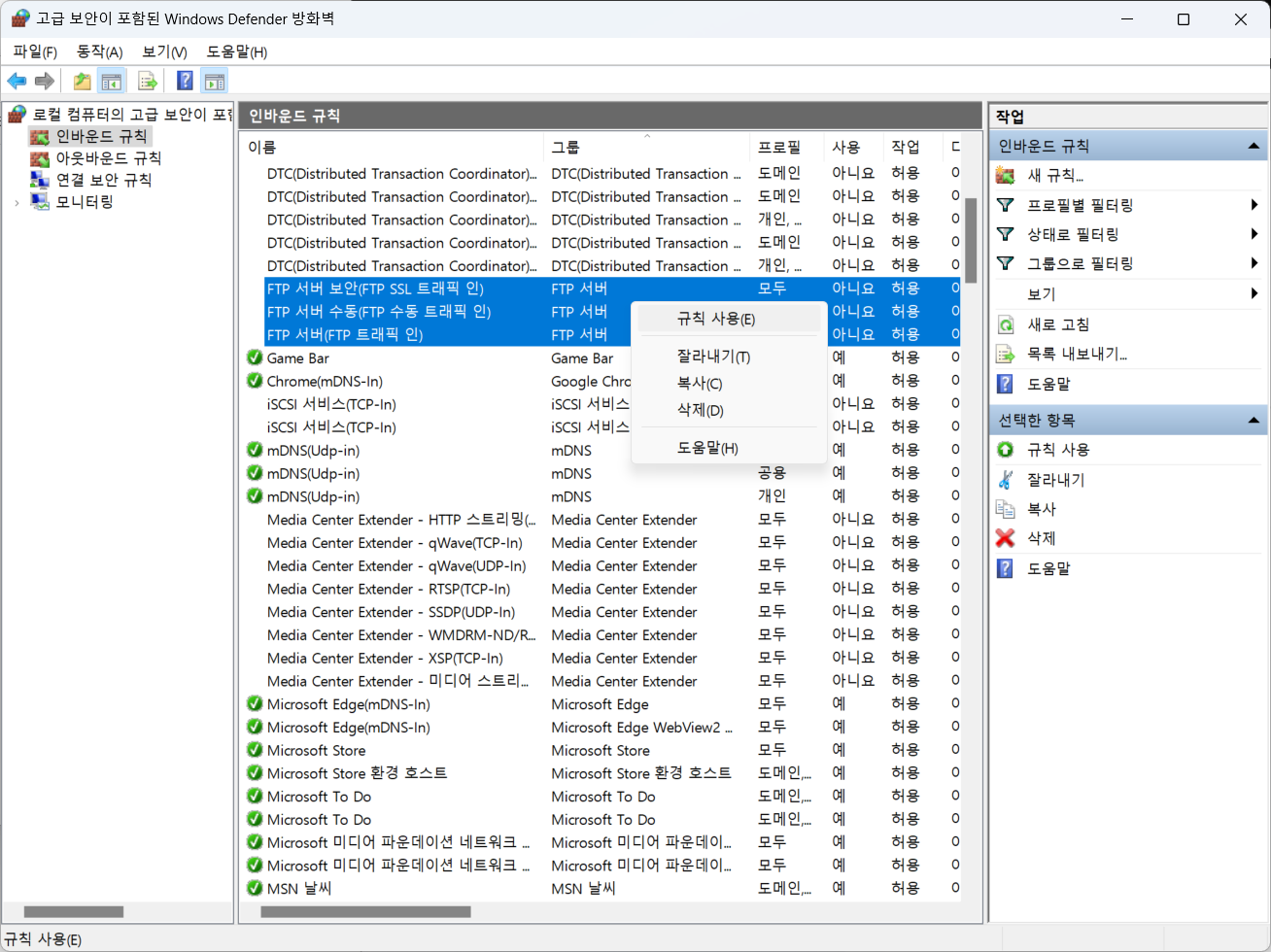This screenshot has height=952, width=1271.
Task: Open the 그룹으로 필터링 submenu arrow
Action: coord(1254,263)
